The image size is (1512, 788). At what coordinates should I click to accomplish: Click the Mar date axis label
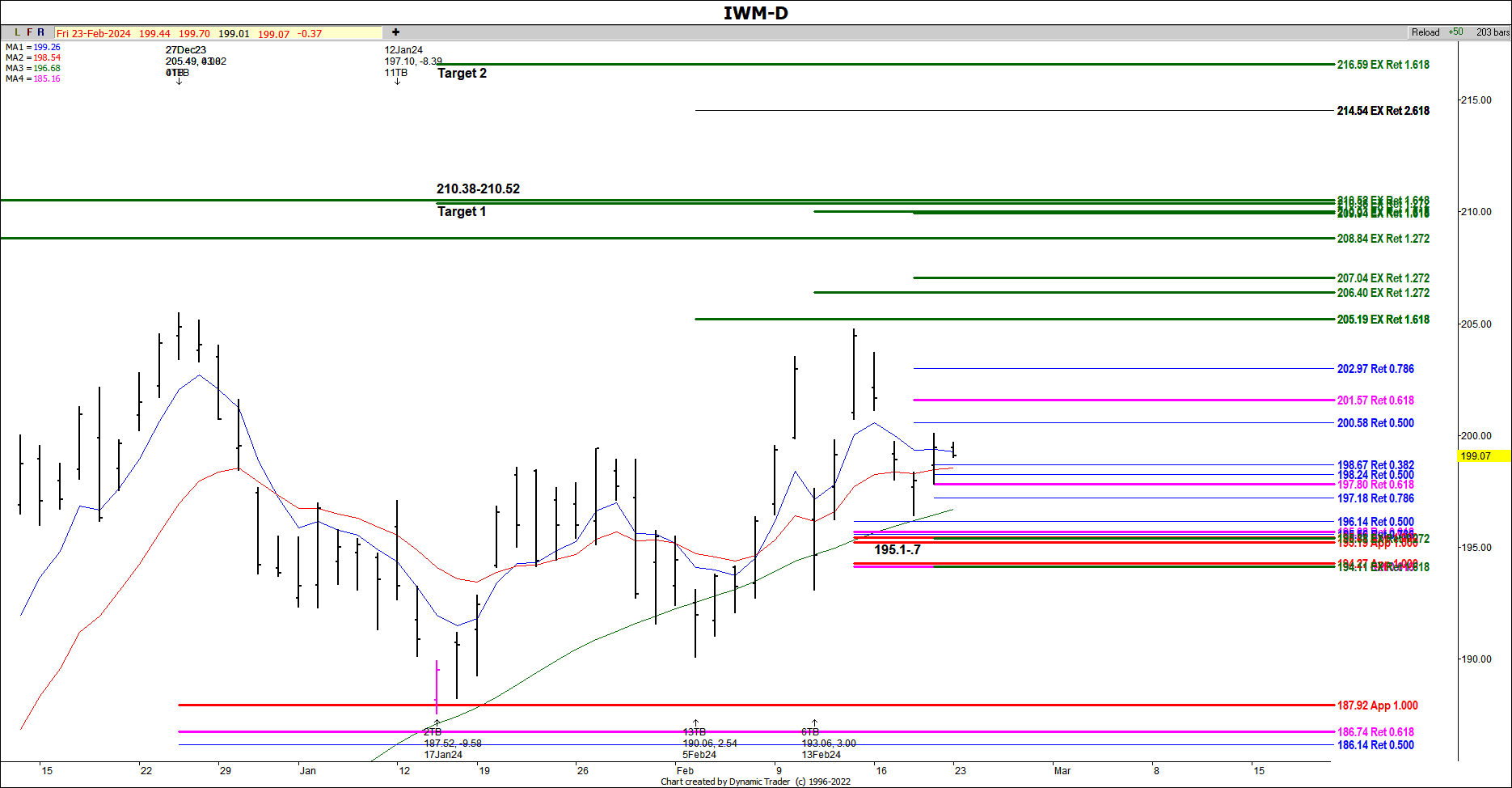pos(1062,771)
